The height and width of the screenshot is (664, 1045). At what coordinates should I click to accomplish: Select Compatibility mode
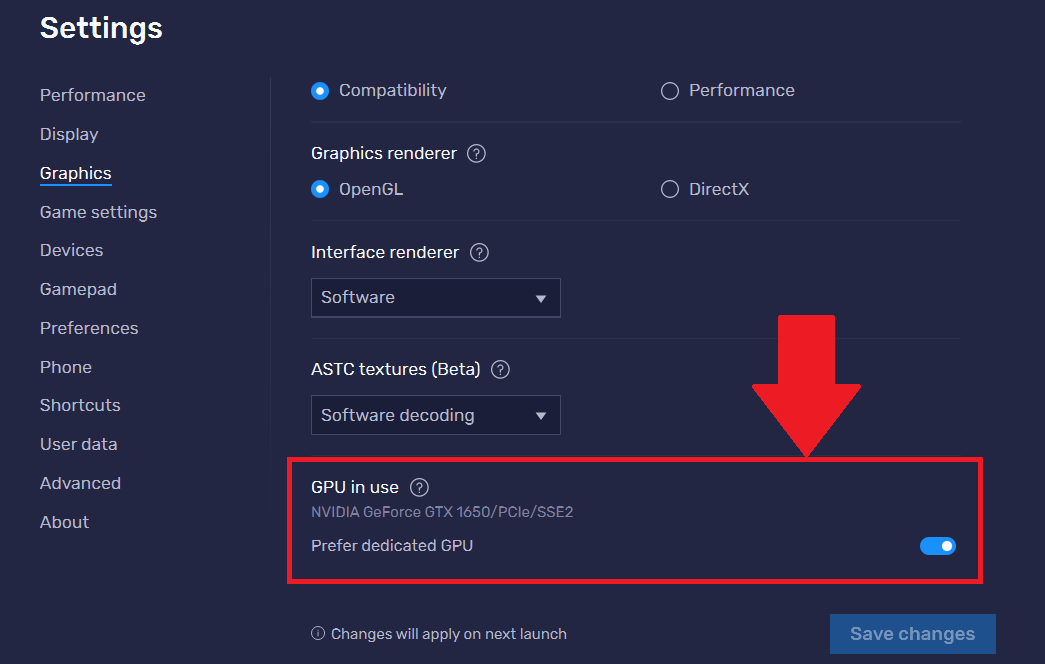pos(320,90)
